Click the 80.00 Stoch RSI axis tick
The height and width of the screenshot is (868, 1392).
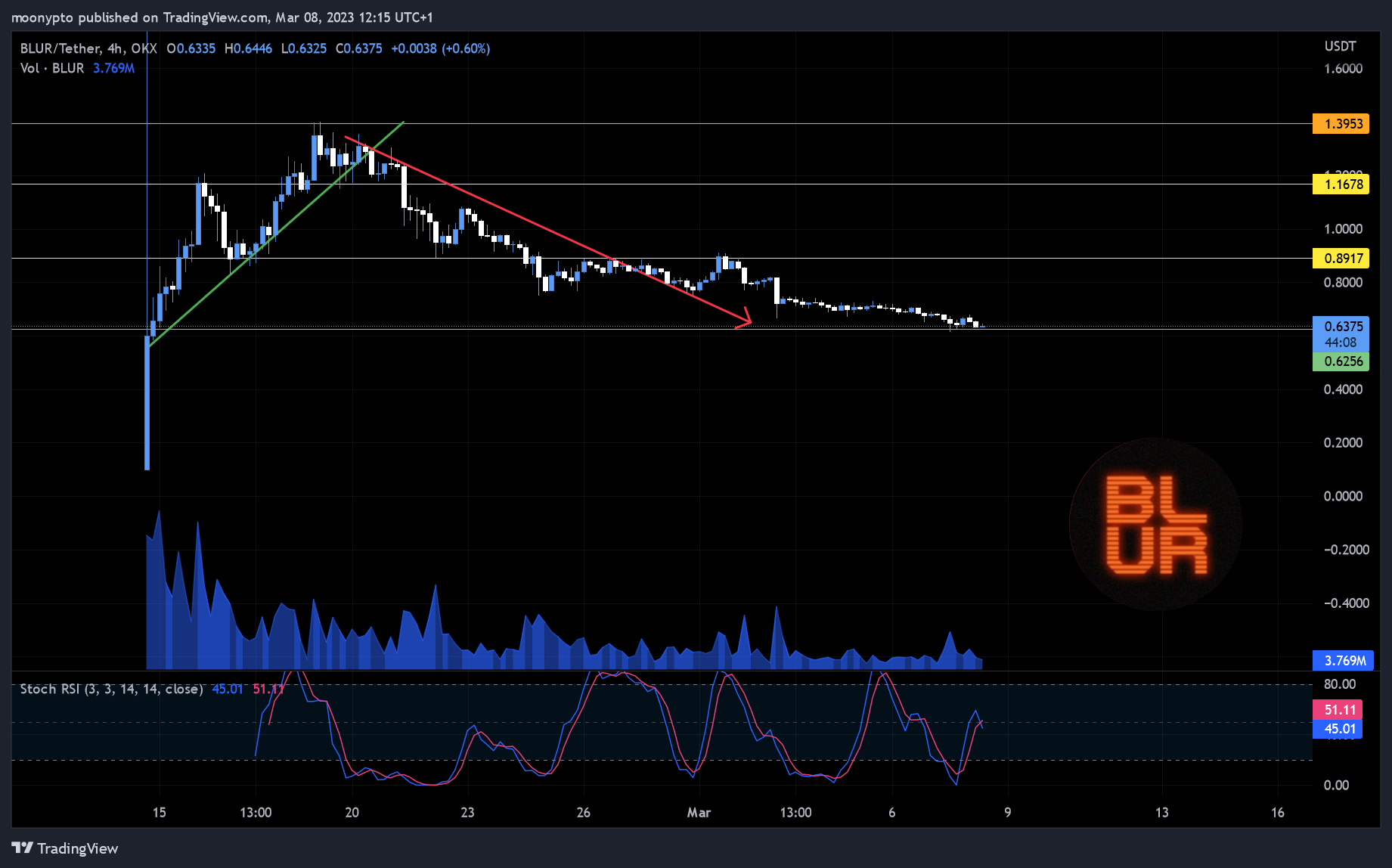(x=1340, y=684)
